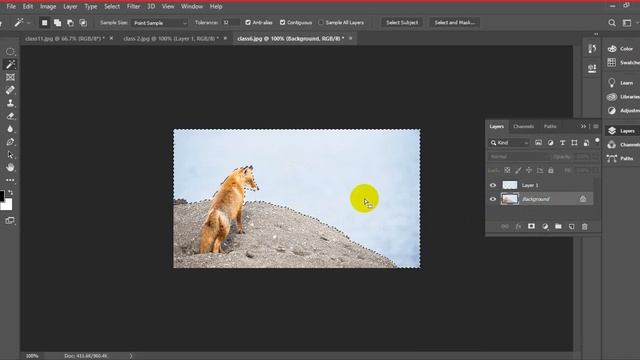This screenshot has height=360, width=640.
Task: Select the Eraser tool
Action: click(x=10, y=116)
